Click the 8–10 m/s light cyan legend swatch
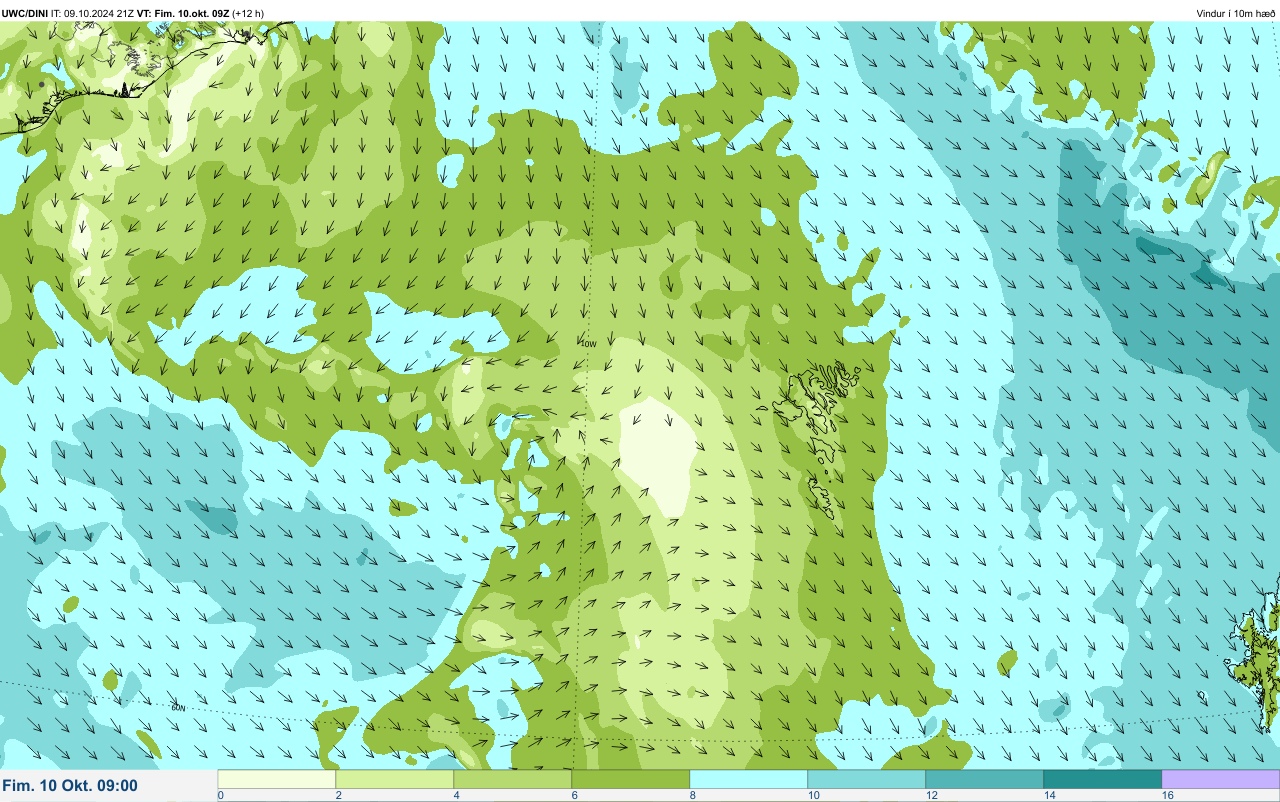 pos(749,779)
